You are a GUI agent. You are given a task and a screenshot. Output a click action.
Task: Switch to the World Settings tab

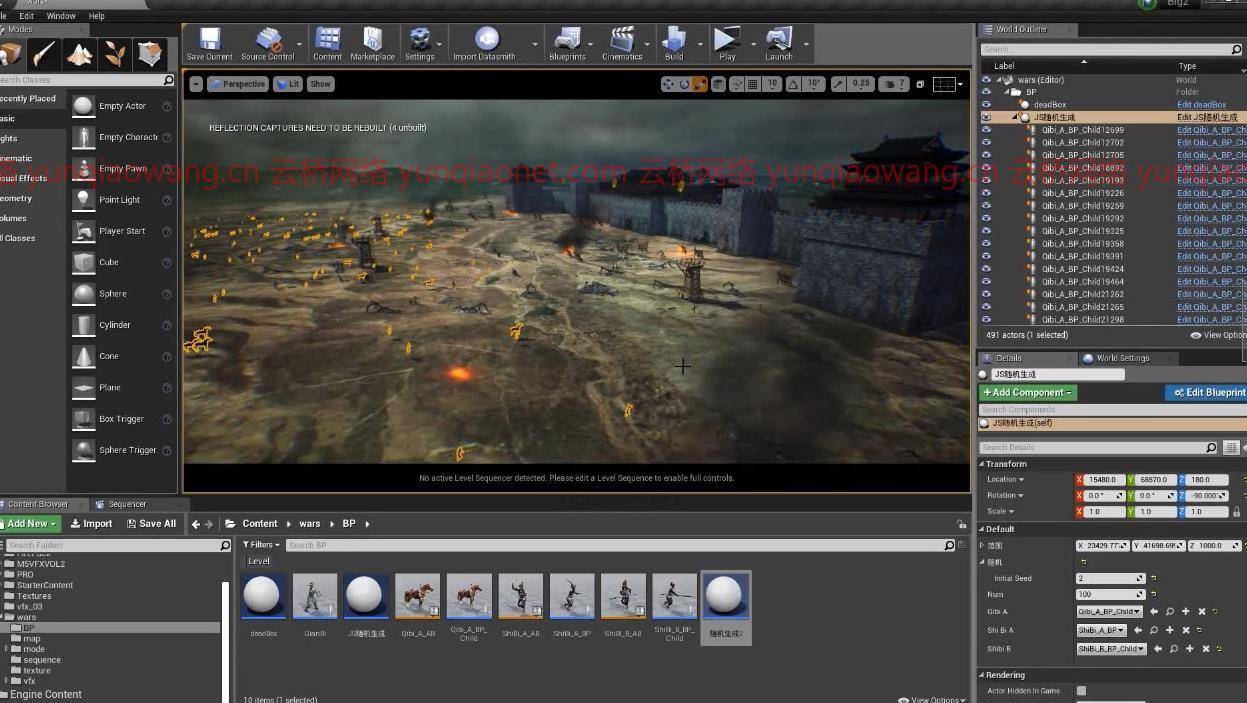click(1122, 358)
